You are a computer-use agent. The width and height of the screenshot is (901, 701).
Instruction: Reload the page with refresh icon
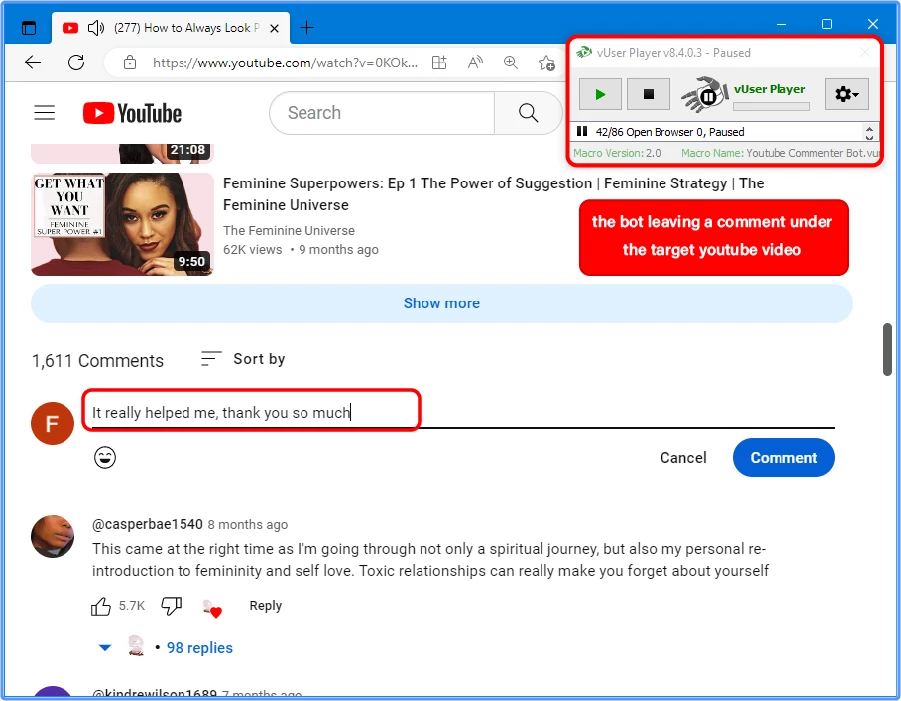point(76,62)
